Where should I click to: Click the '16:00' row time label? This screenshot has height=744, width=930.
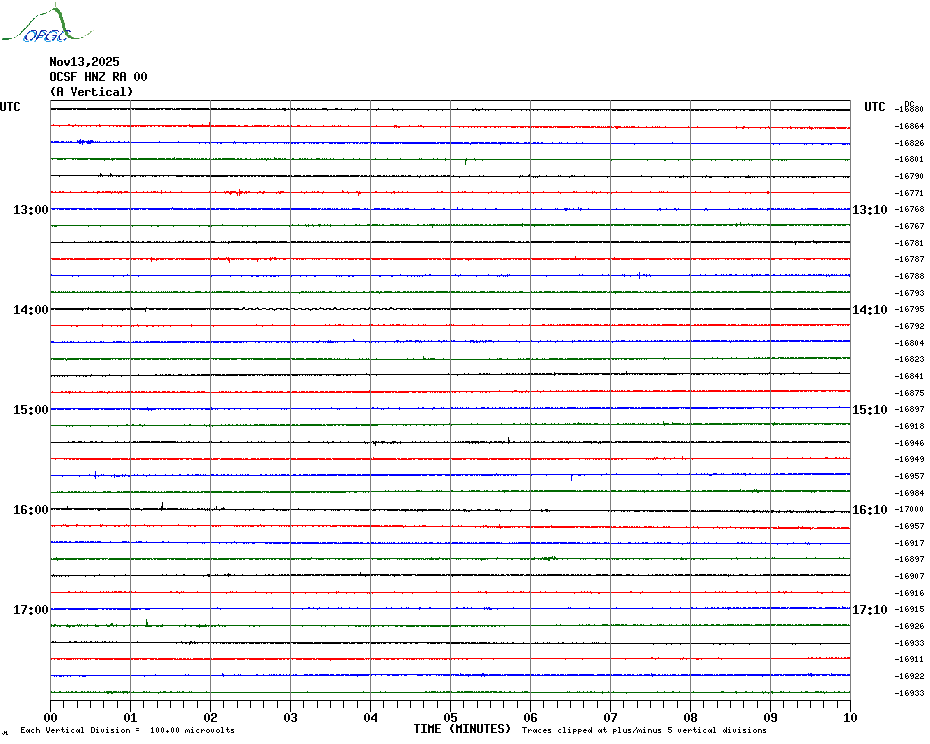point(31,510)
